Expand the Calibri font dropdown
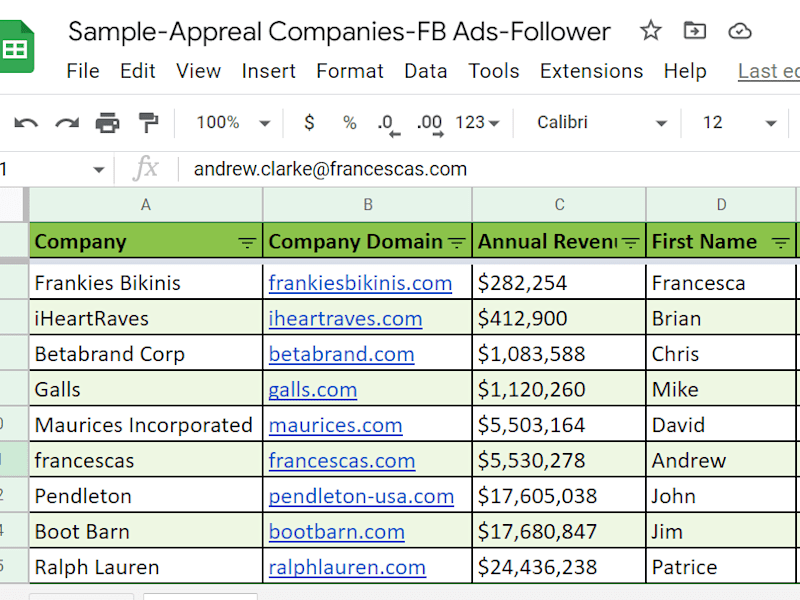Screen dimensions: 800x600 602,122
